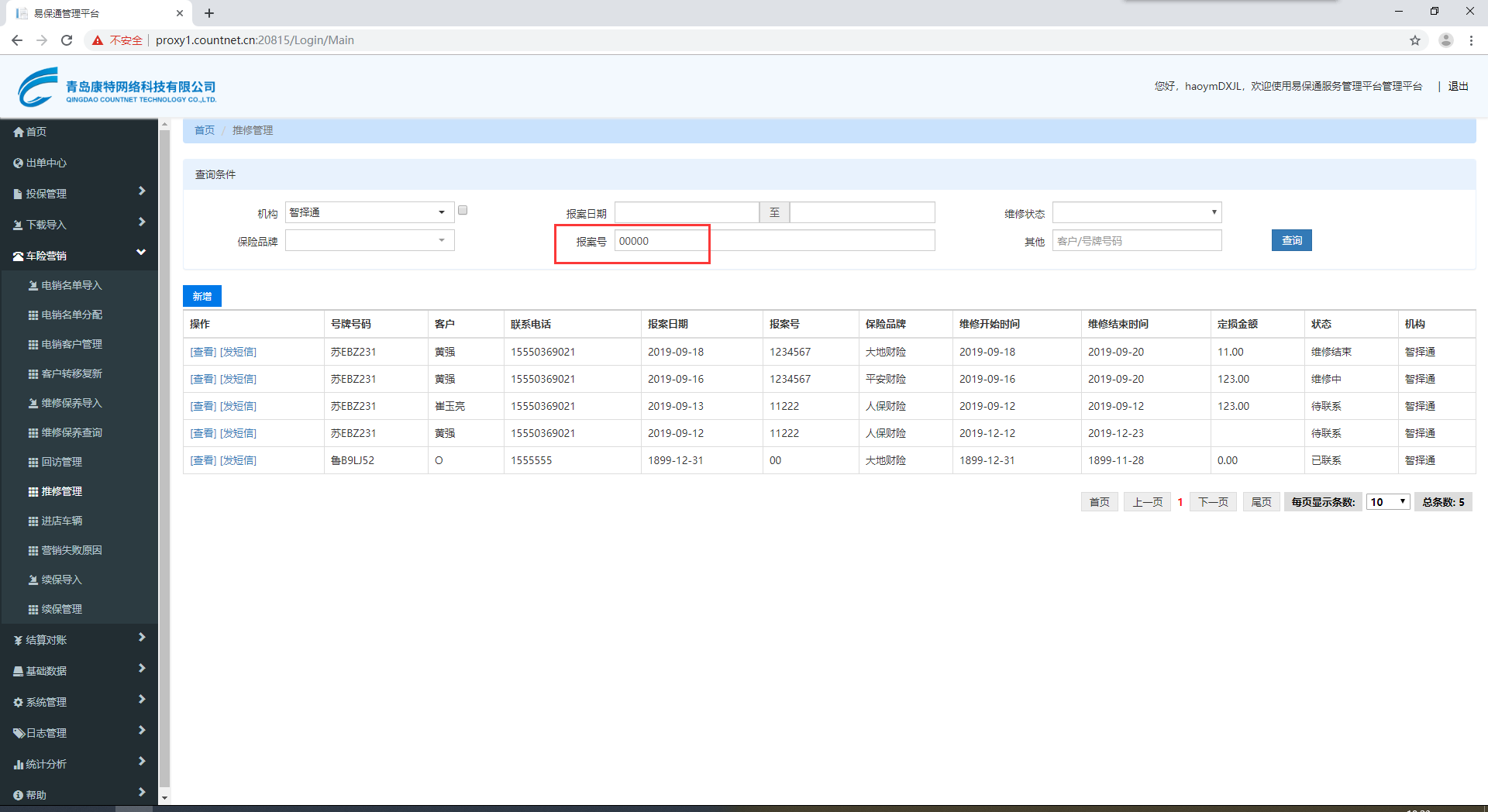1488x812 pixels.
Task: Click the home icon in sidebar
Action: [x=19, y=132]
